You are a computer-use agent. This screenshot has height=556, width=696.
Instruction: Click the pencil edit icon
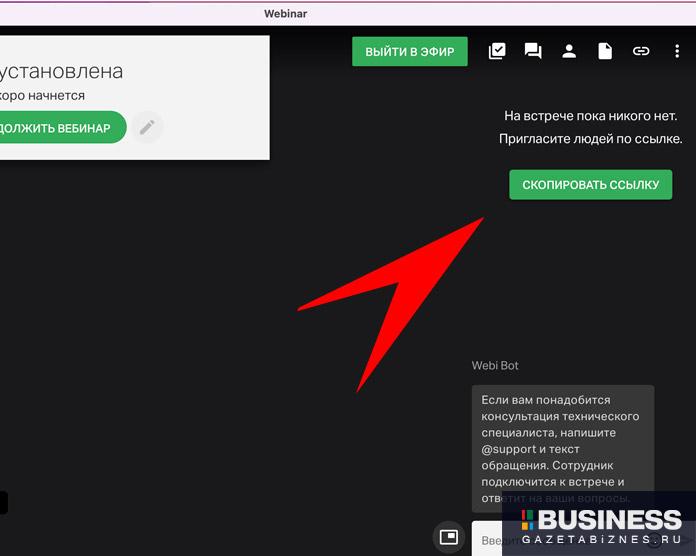pyautogui.click(x=147, y=127)
